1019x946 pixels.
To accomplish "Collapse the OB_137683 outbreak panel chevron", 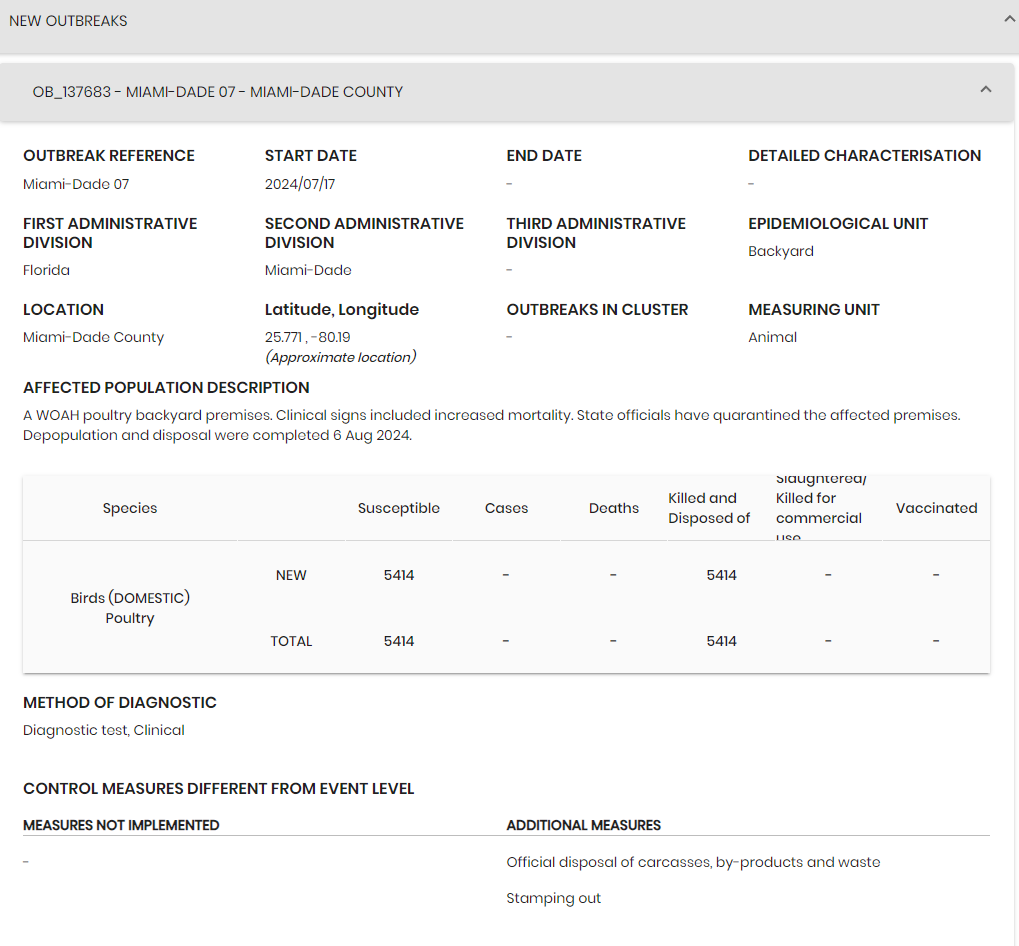I will [x=986, y=90].
